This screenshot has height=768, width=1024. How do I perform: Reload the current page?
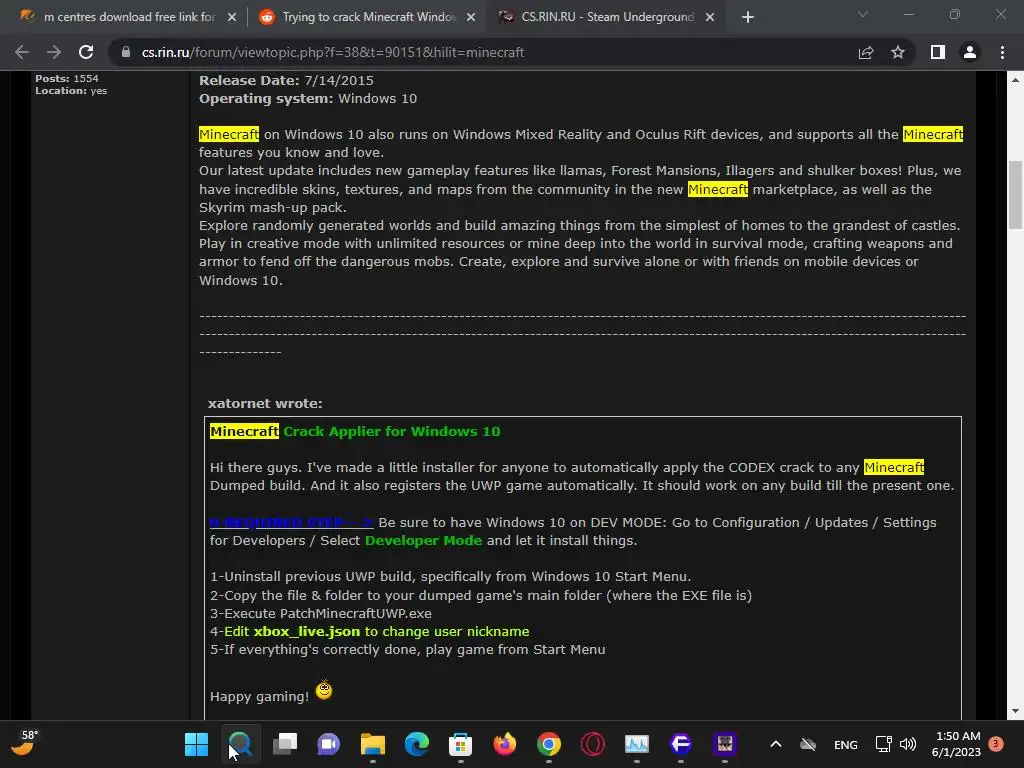[x=86, y=52]
